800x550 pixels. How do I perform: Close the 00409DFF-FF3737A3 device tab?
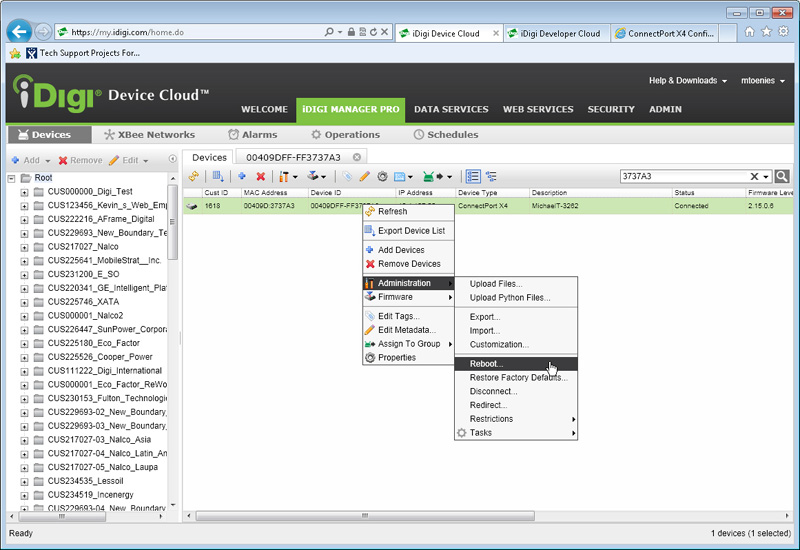(x=357, y=157)
